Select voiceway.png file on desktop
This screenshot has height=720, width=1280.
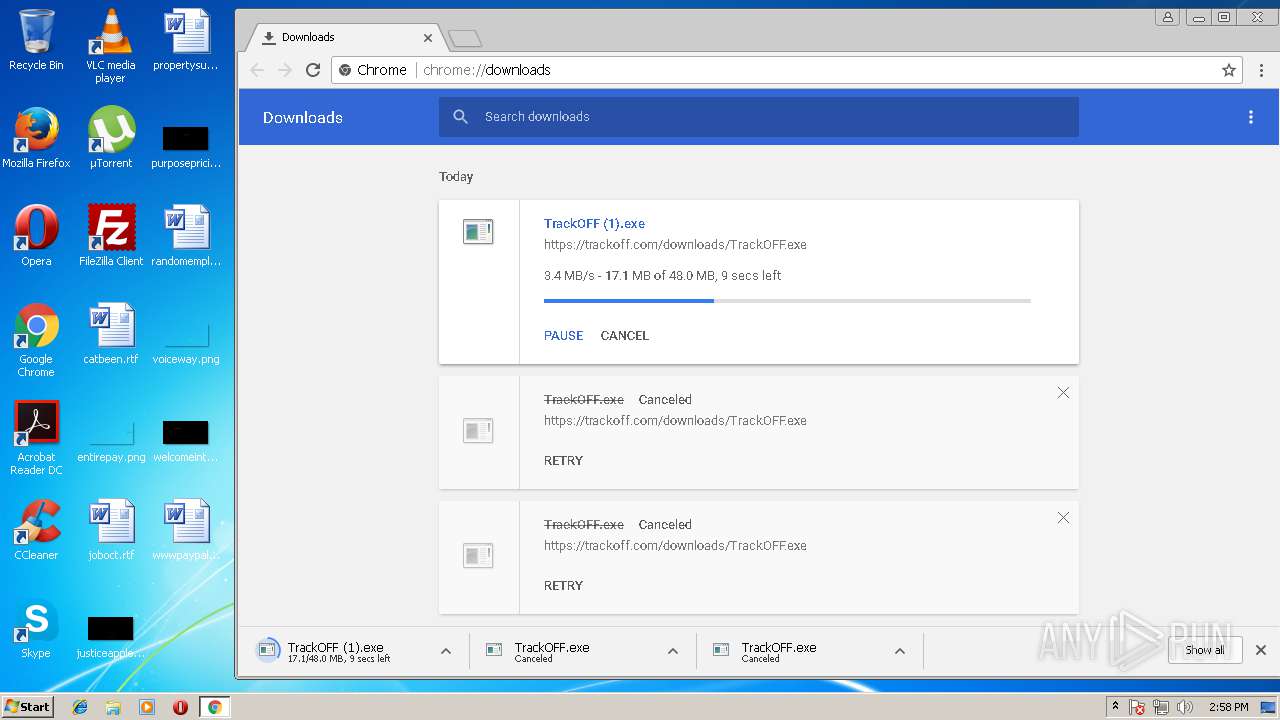click(185, 342)
